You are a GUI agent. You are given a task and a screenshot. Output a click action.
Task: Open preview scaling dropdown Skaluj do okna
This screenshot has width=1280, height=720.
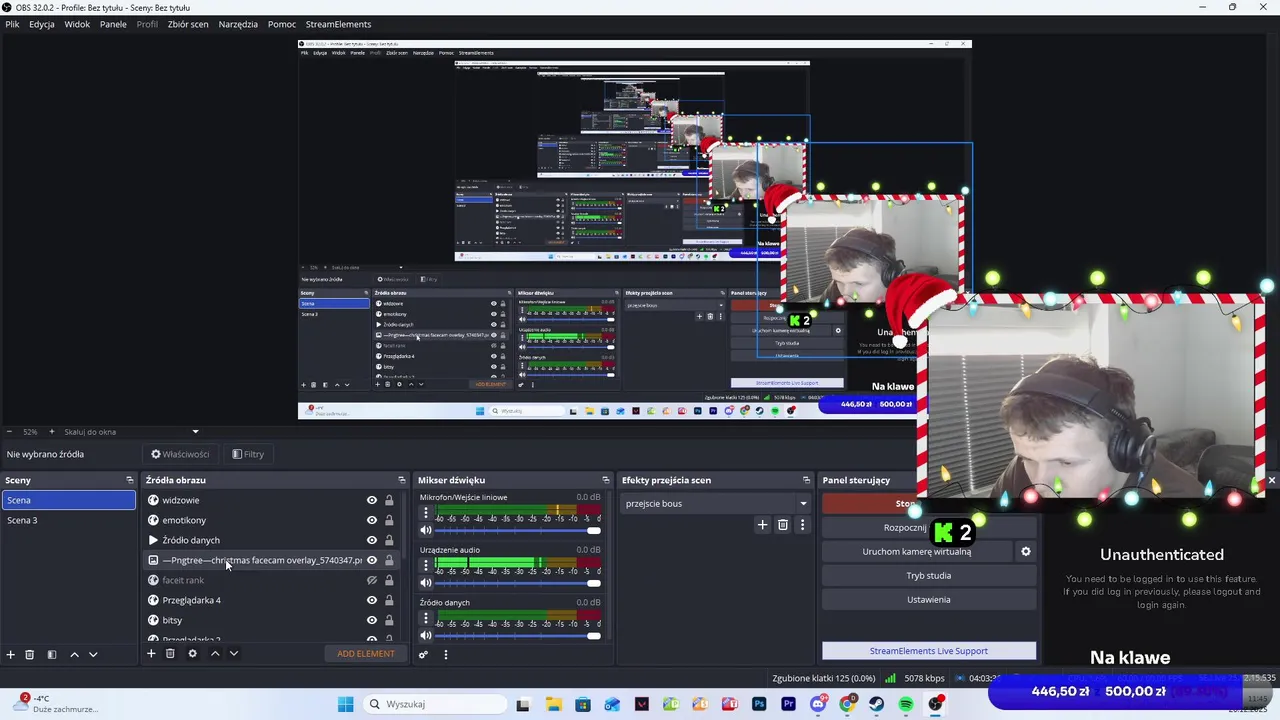click(x=132, y=432)
